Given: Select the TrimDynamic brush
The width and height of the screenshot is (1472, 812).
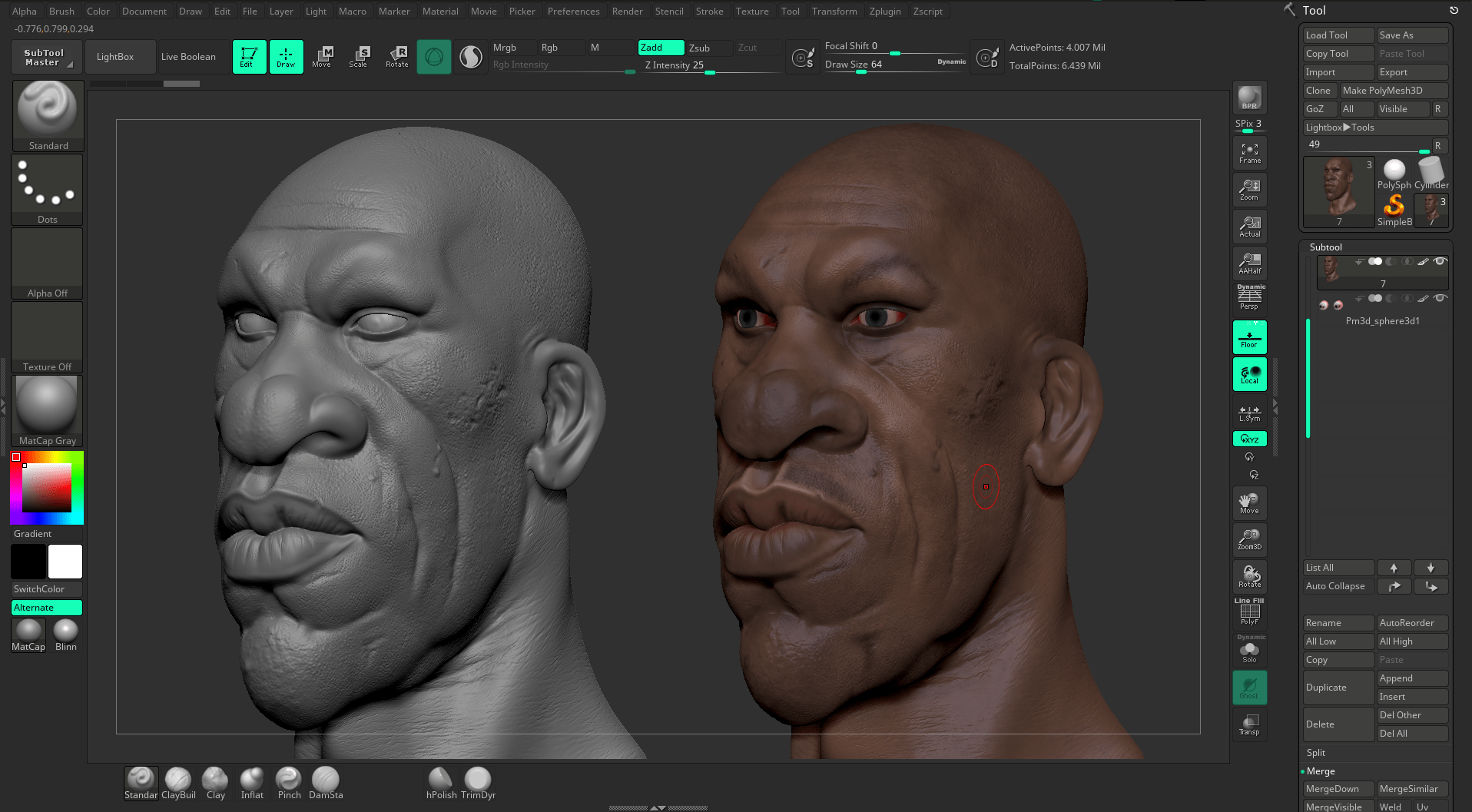Looking at the screenshot, I should [x=478, y=784].
